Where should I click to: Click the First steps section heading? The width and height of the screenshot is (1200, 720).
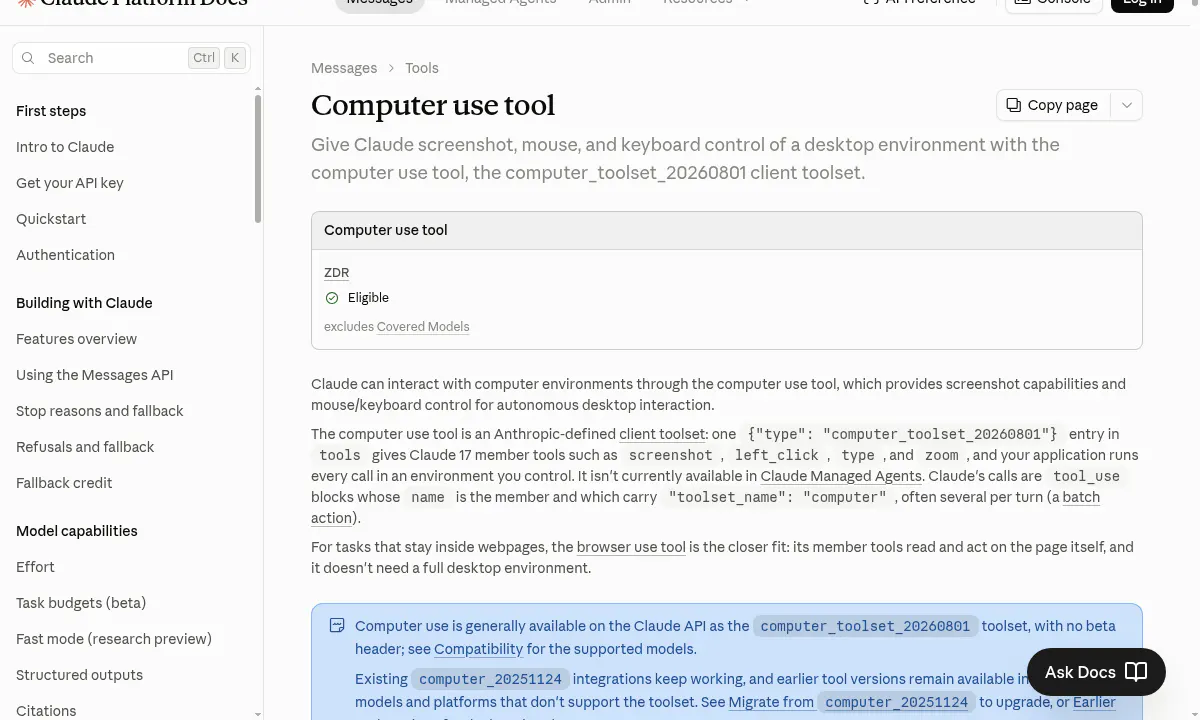click(x=51, y=111)
